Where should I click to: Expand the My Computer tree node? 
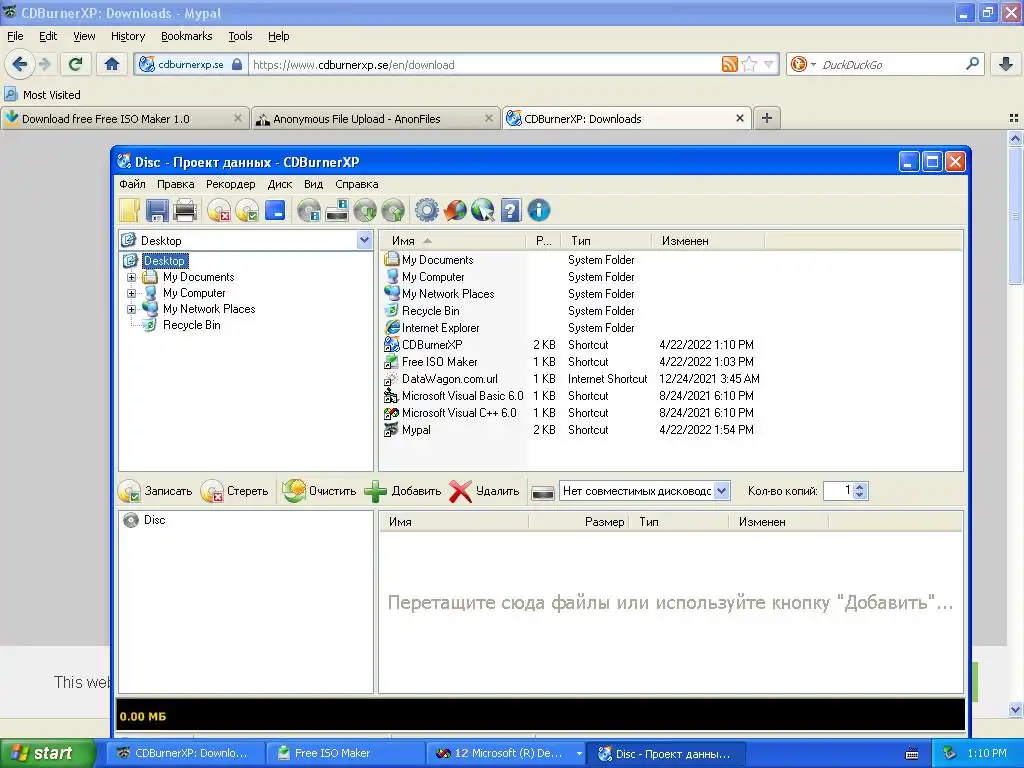coord(131,293)
